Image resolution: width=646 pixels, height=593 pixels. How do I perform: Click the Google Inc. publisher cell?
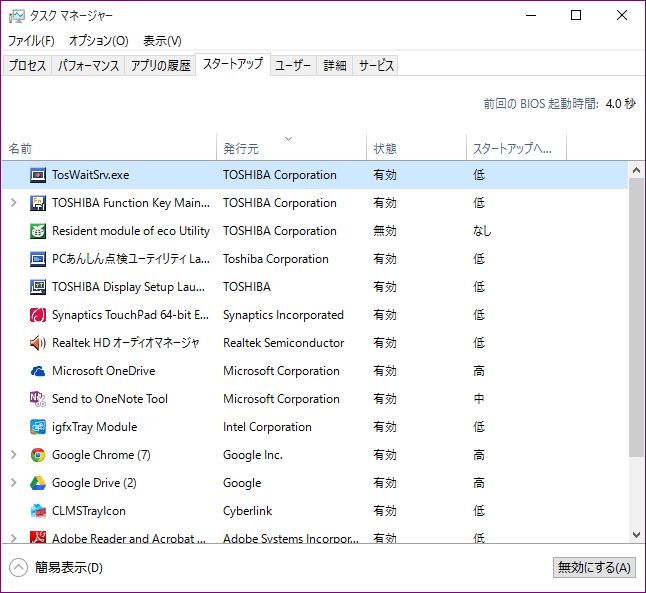(x=253, y=455)
